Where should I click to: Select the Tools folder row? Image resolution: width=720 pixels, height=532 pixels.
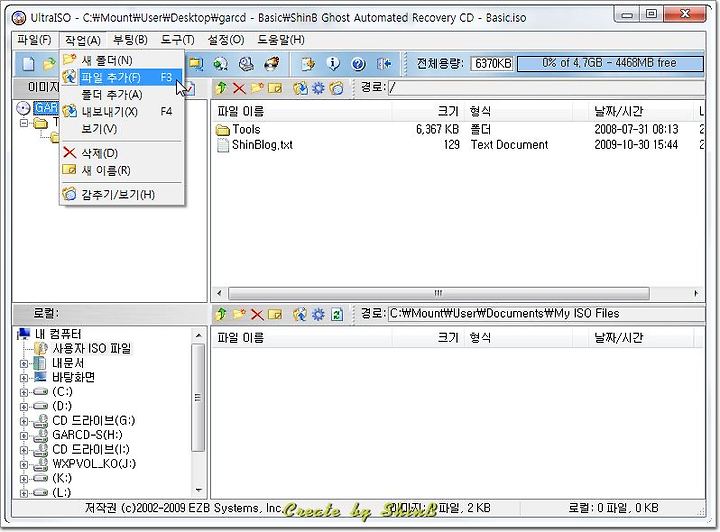[x=457, y=129]
